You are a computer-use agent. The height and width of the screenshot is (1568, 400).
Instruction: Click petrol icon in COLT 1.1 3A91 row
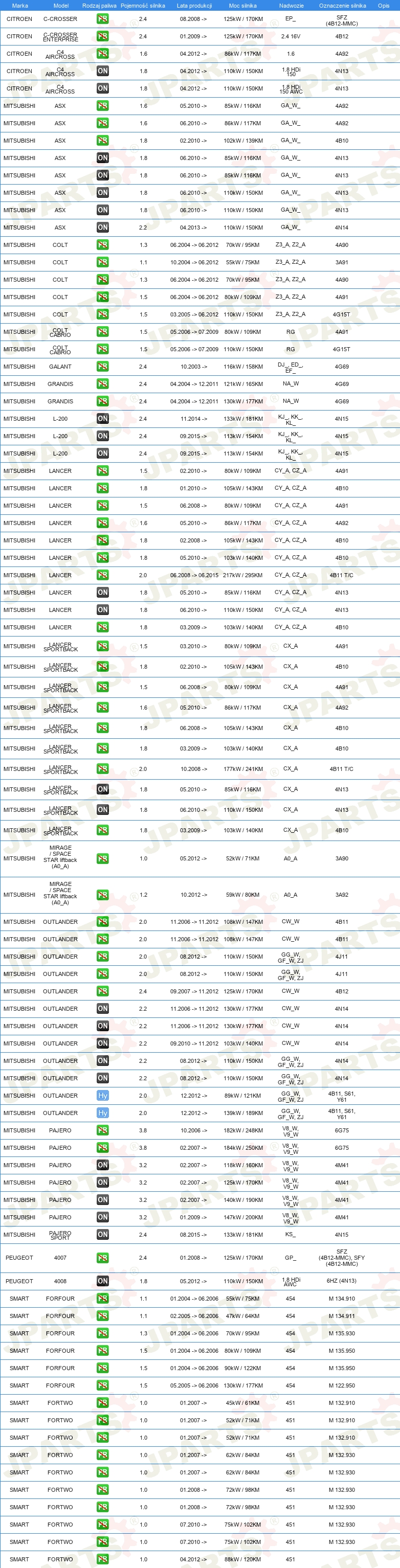[x=102, y=262]
